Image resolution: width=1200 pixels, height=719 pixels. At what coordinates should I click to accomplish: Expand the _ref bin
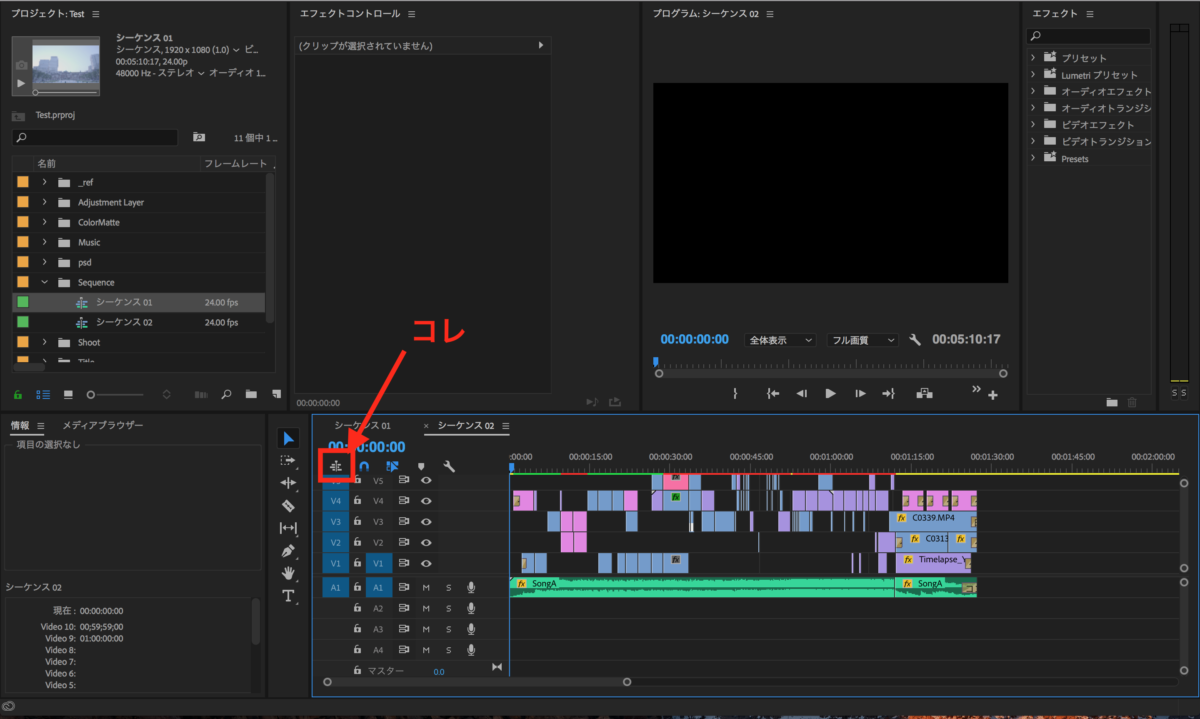[45, 182]
